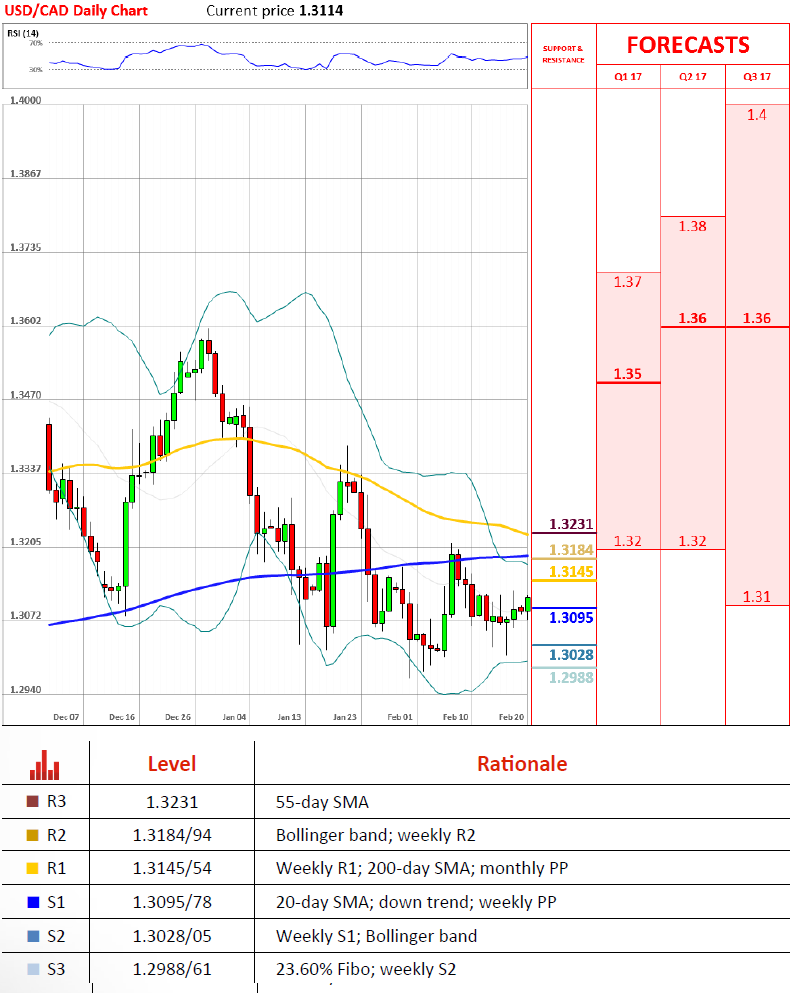Click the red bar chart icon in table header

[x=44, y=764]
